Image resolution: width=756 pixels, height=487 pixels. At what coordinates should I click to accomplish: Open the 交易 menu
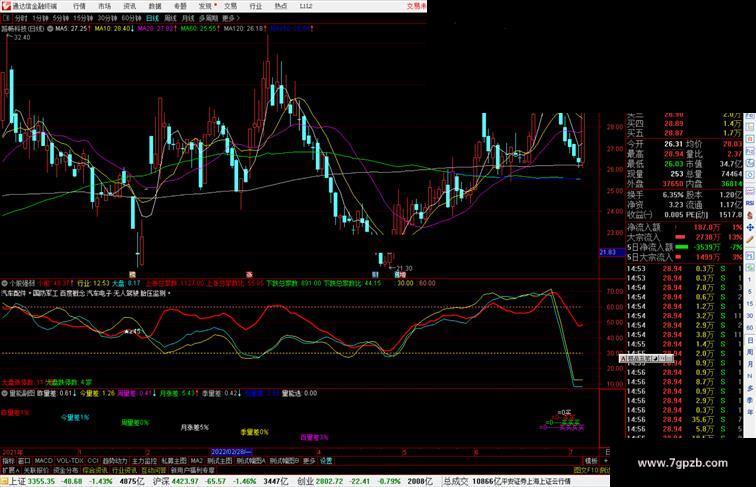(230, 6)
